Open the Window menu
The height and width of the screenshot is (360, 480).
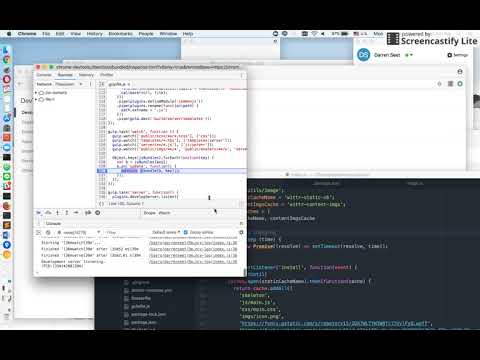(x=168, y=34)
